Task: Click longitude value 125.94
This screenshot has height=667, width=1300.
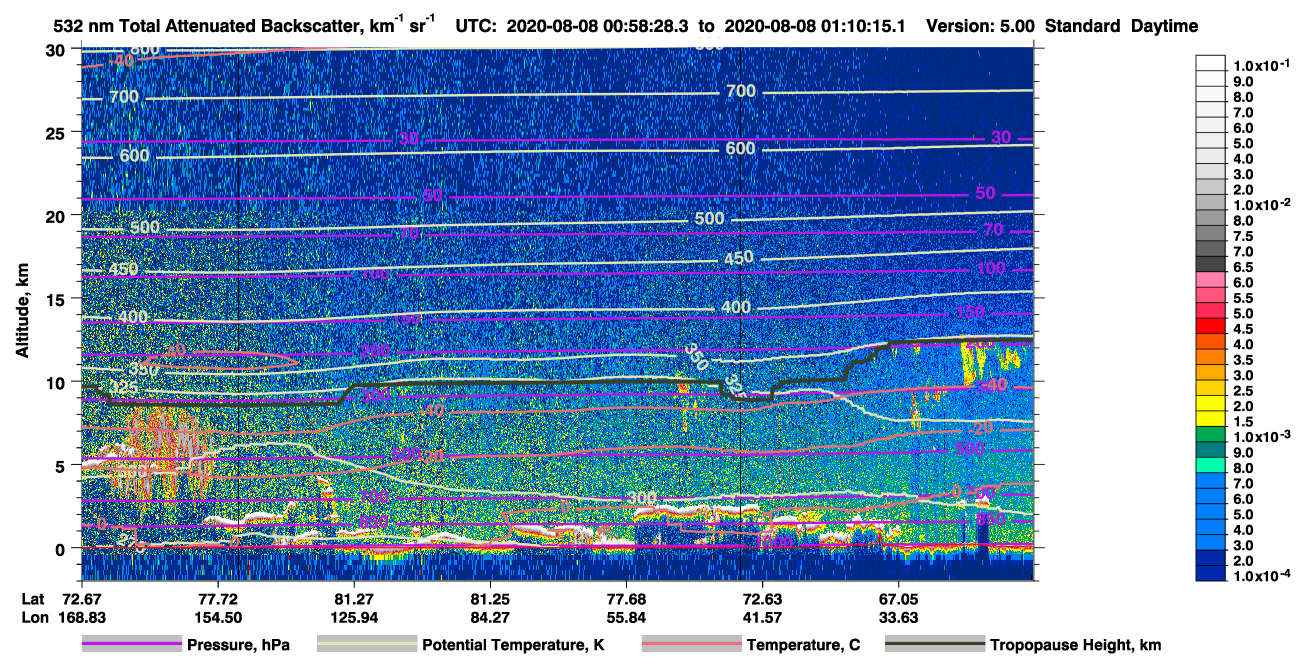Action: coord(353,617)
